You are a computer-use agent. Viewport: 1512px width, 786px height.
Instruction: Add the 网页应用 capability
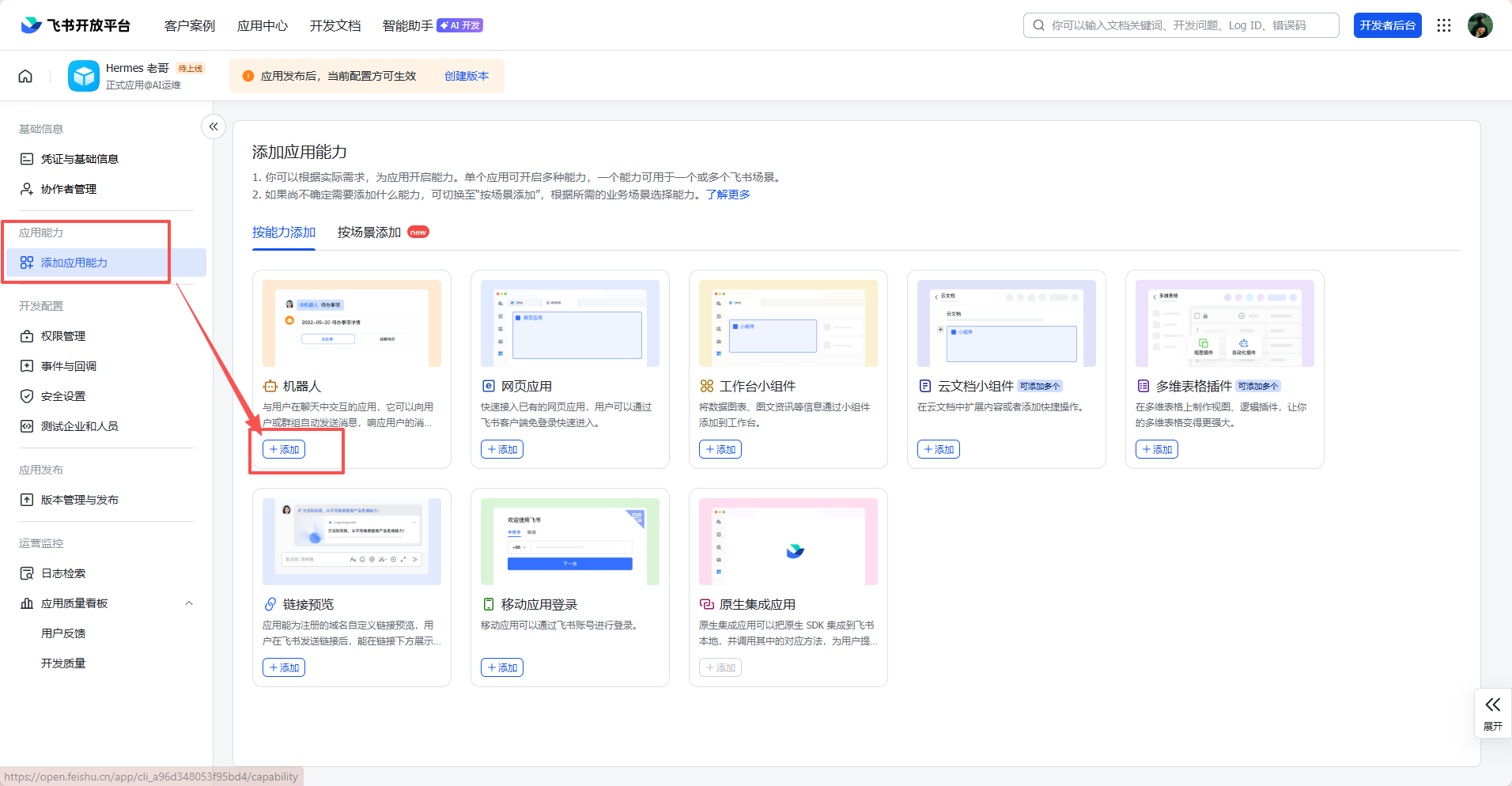[502, 449]
